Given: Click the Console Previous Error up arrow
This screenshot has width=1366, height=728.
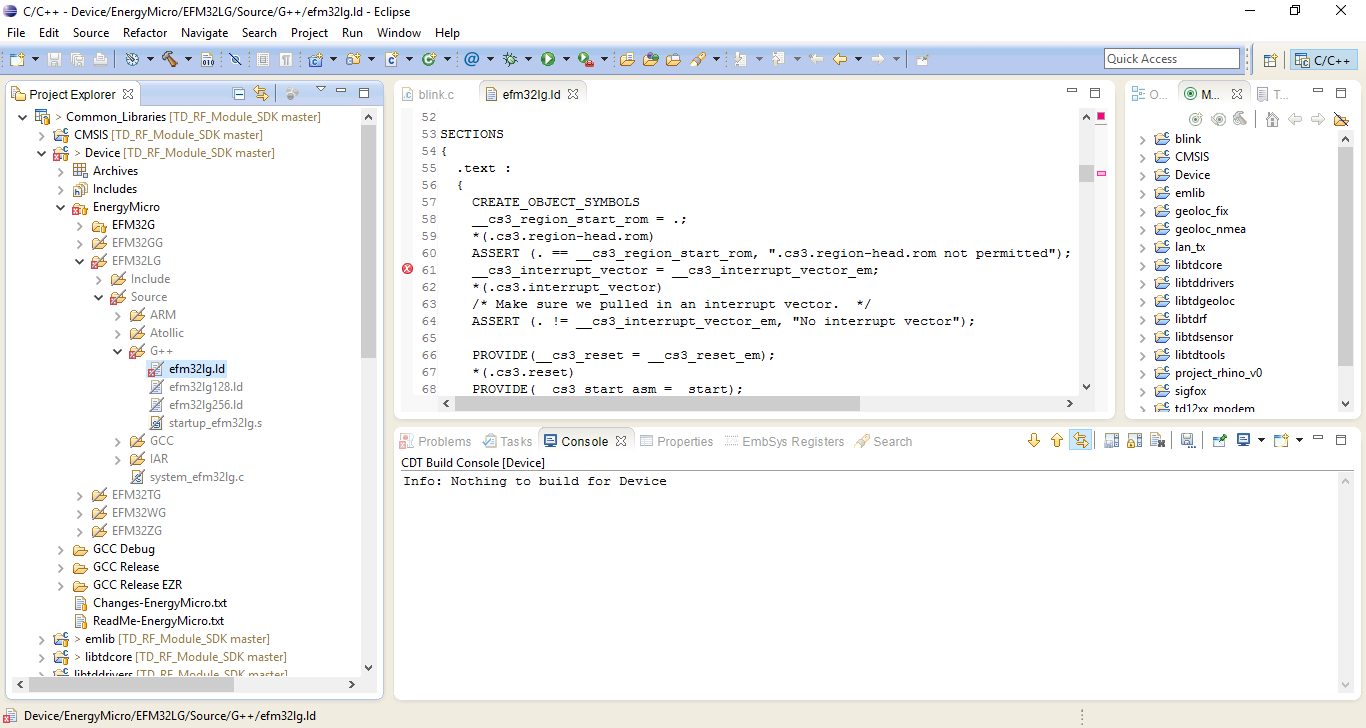Looking at the screenshot, I should [x=1057, y=440].
